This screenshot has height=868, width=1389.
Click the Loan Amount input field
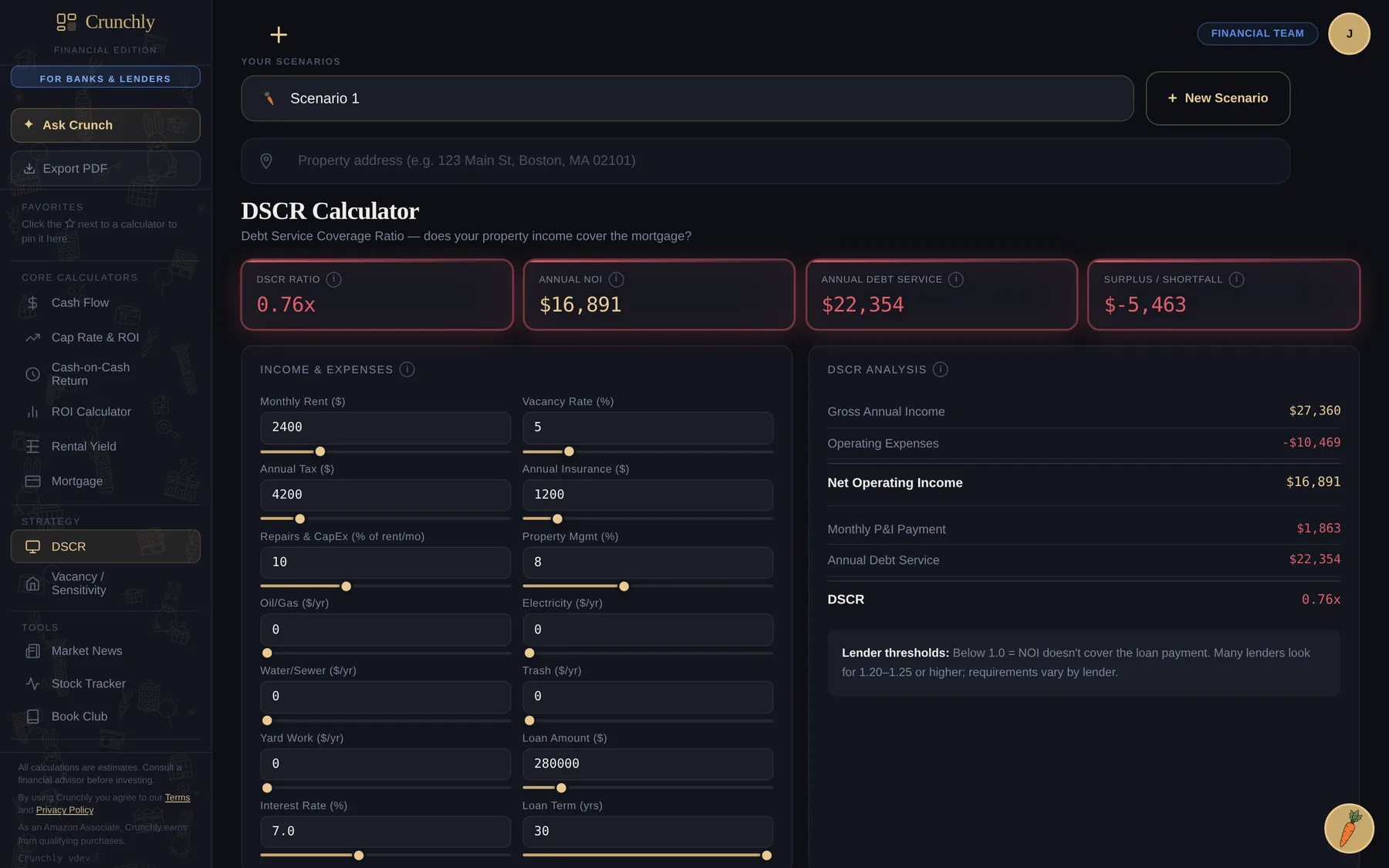coord(647,764)
